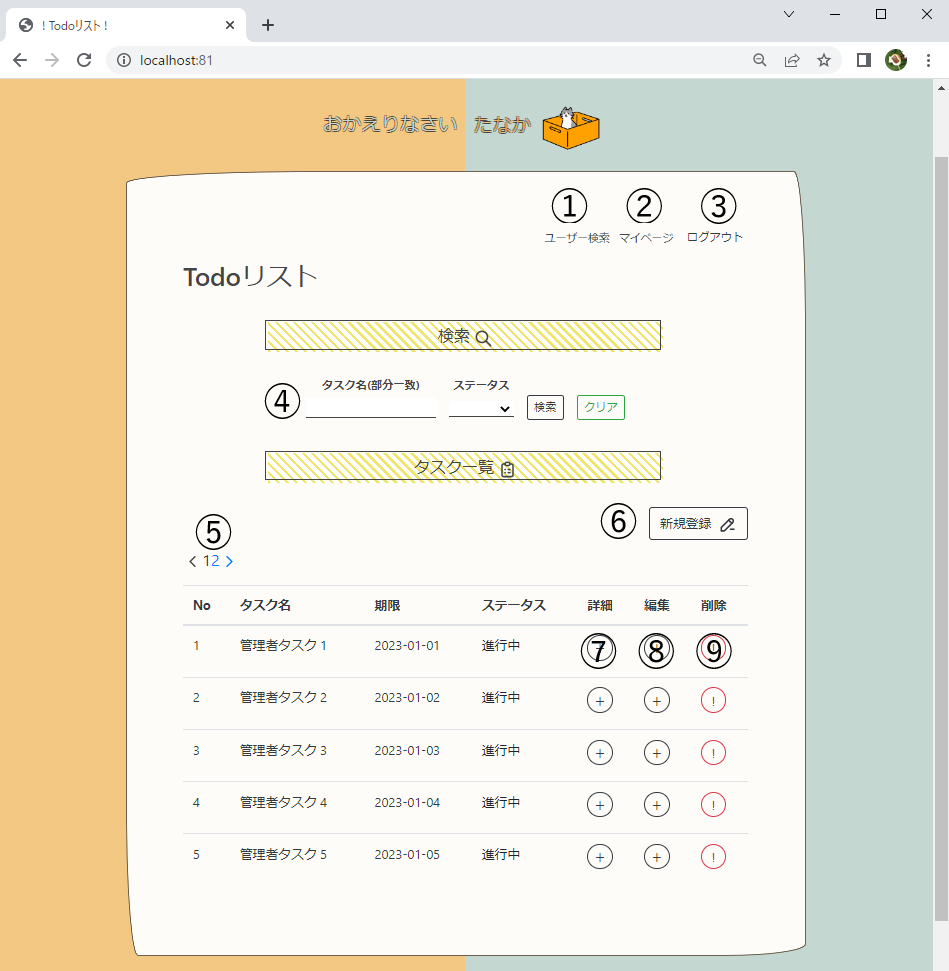The image size is (949, 971).
Task: Jump to page 2 in pagination
Action: point(215,561)
